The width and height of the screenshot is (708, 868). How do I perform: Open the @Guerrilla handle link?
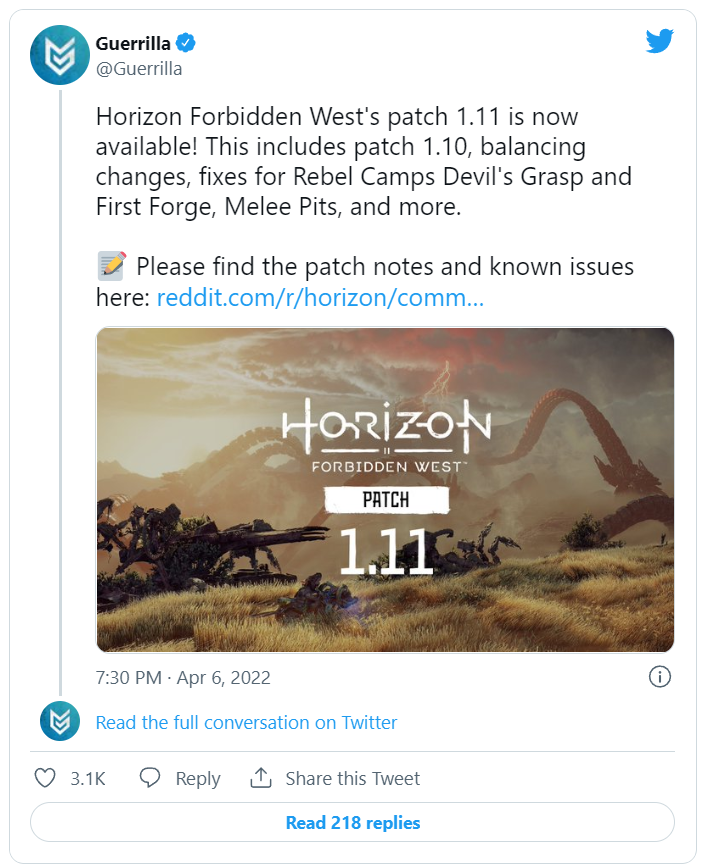(x=139, y=68)
